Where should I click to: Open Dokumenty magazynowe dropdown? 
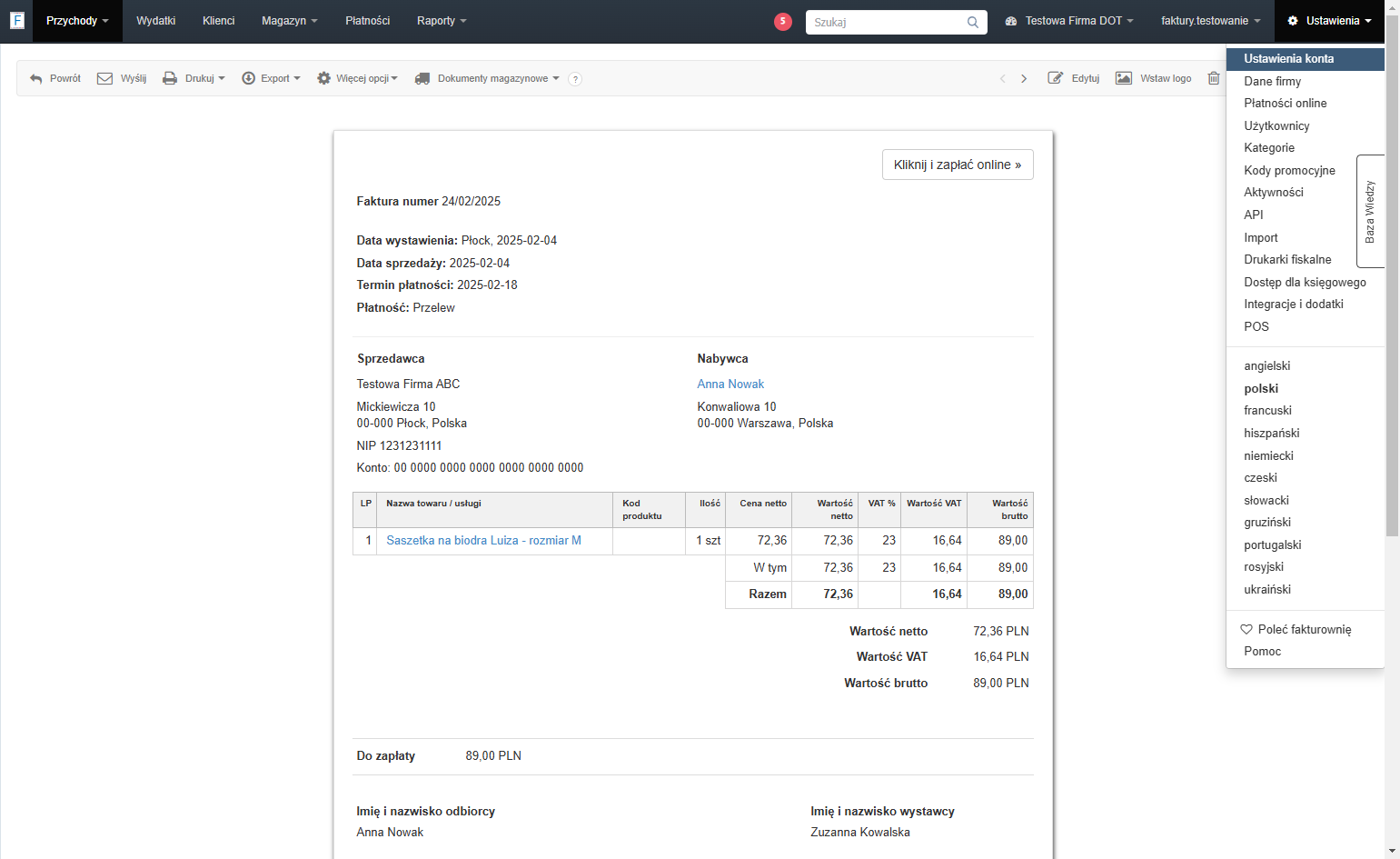tap(487, 78)
